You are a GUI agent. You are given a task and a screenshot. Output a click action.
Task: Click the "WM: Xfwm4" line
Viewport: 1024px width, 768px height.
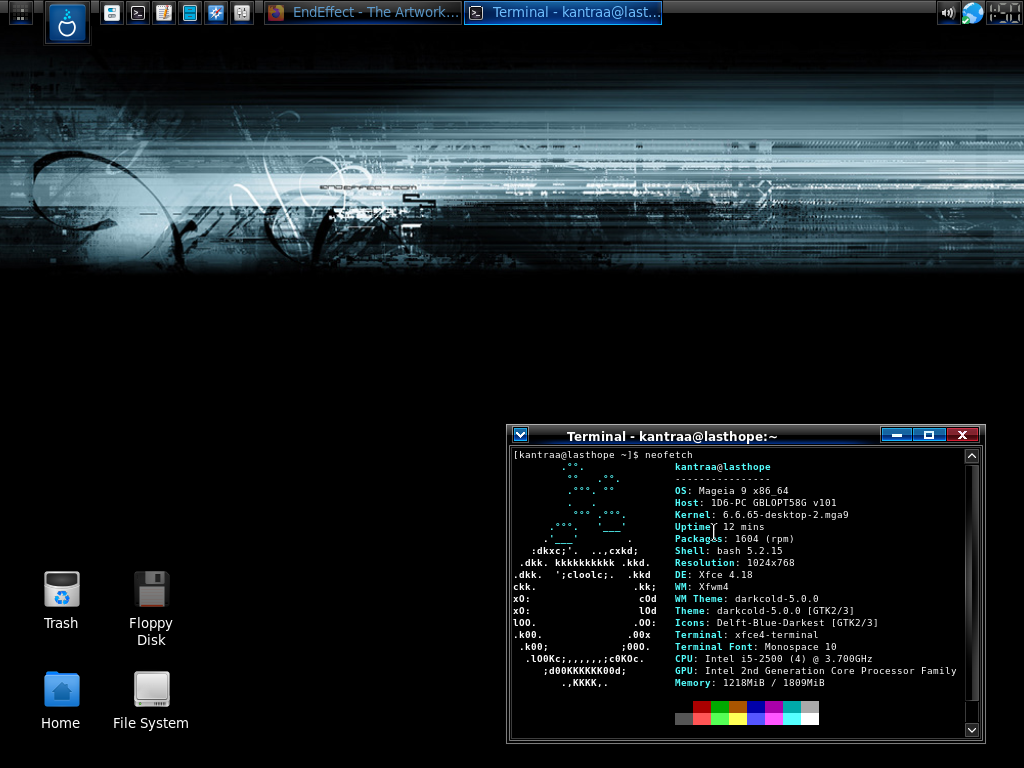tap(701, 587)
